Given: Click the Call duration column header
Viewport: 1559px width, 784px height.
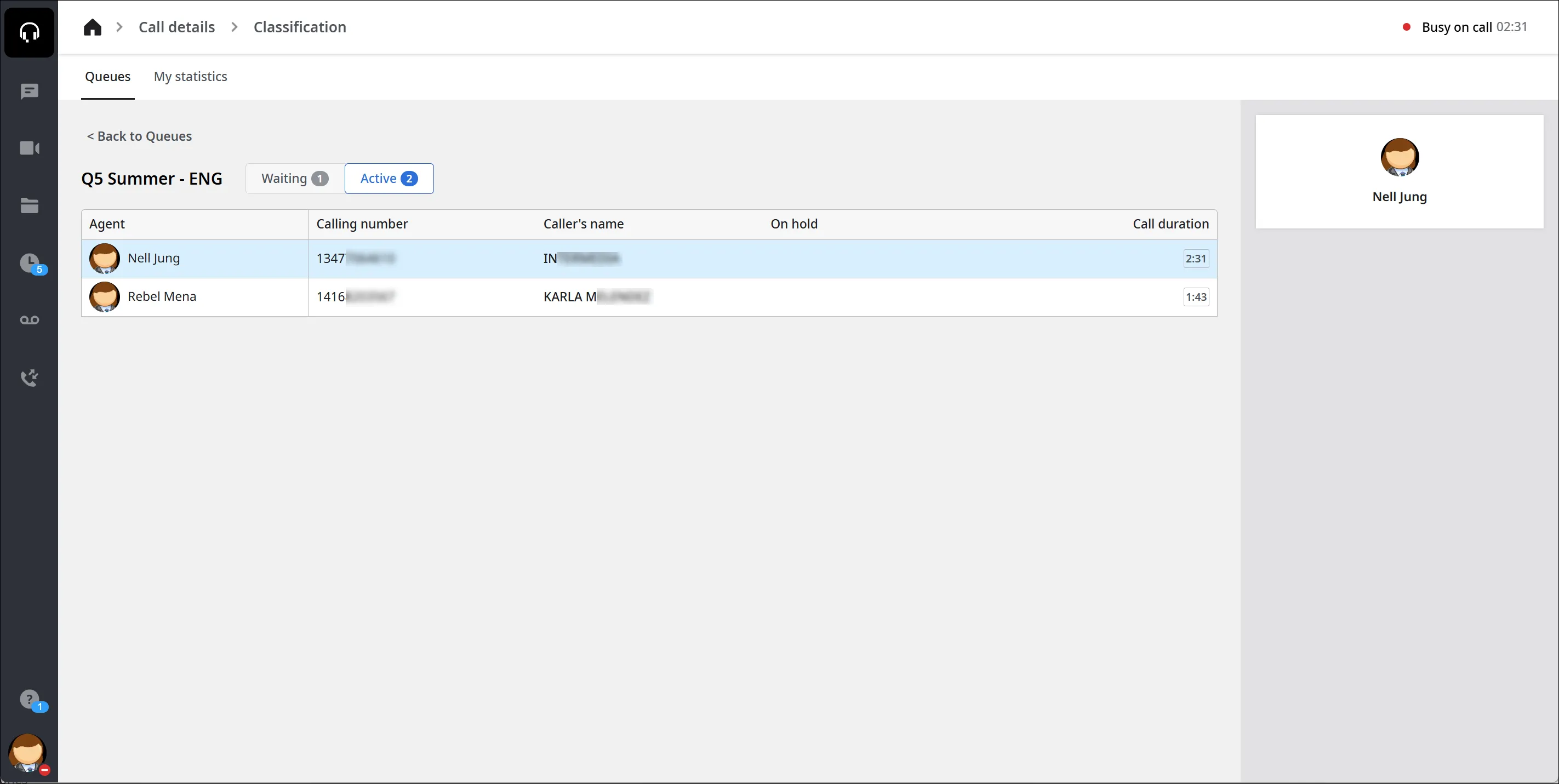Looking at the screenshot, I should pos(1170,224).
